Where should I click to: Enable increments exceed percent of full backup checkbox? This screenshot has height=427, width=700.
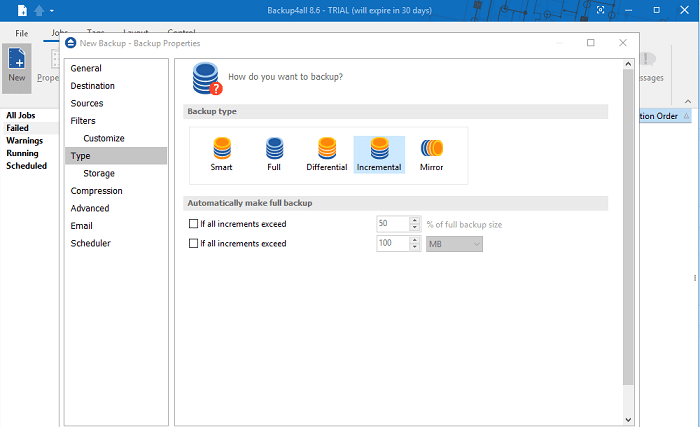pyautogui.click(x=194, y=224)
